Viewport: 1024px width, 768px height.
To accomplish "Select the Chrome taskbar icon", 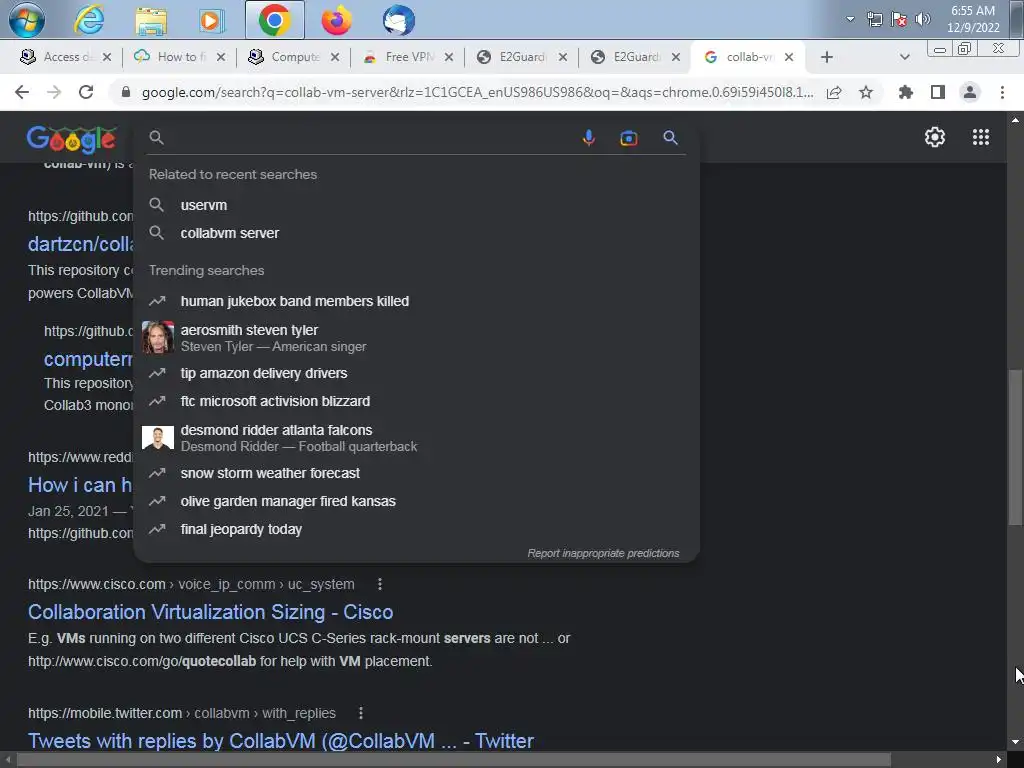I will pos(274,20).
